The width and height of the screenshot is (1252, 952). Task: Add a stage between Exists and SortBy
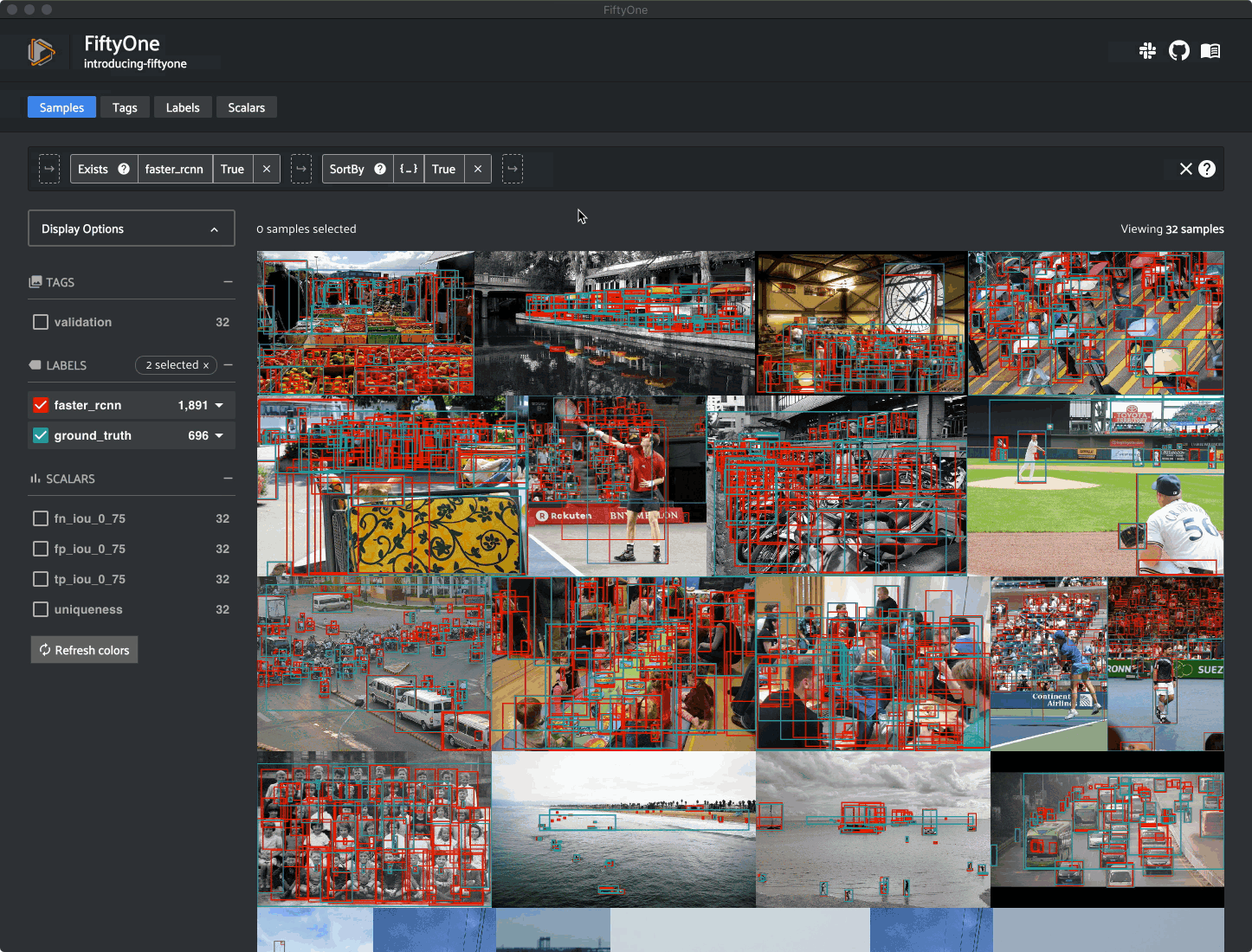pyautogui.click(x=301, y=169)
